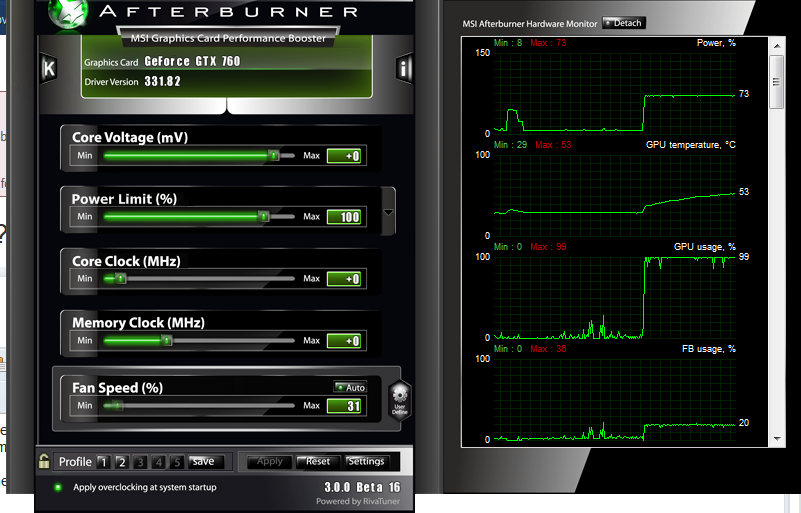
Task: Click the monitor scrollbar up arrow
Action: click(x=777, y=46)
